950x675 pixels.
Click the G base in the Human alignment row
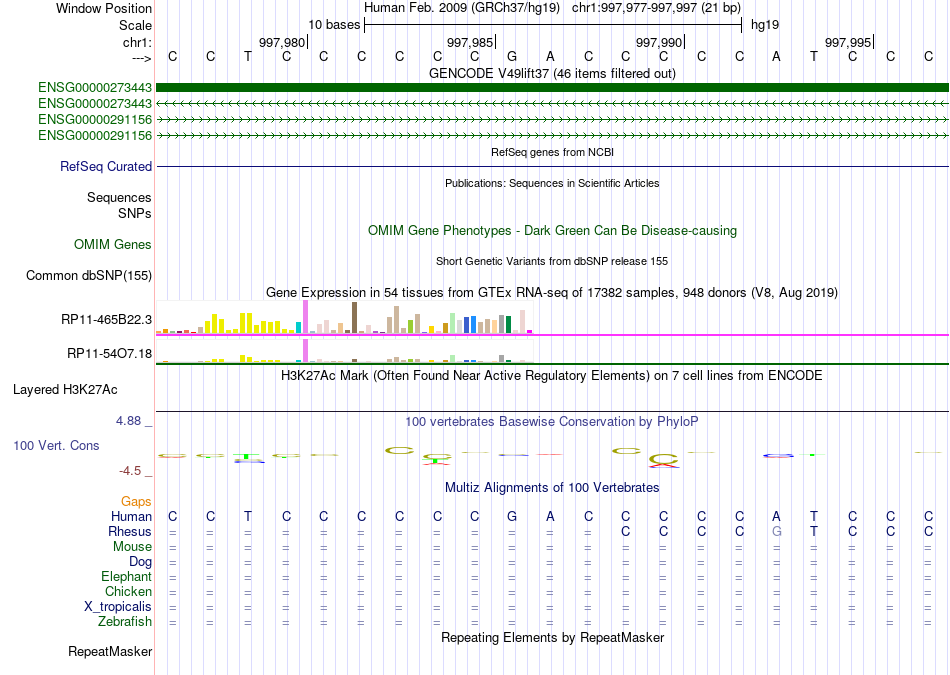512,516
